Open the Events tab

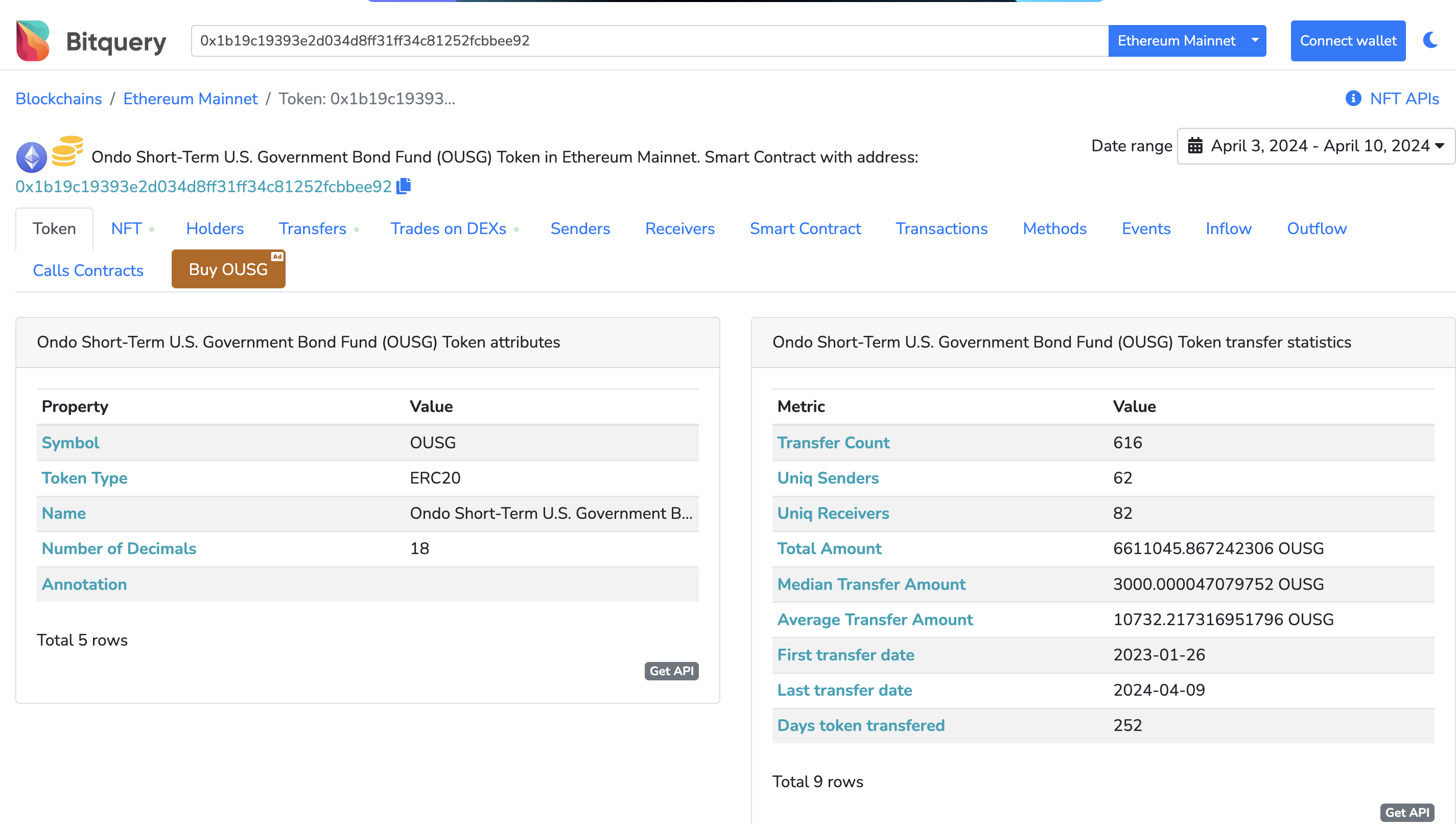(x=1146, y=228)
